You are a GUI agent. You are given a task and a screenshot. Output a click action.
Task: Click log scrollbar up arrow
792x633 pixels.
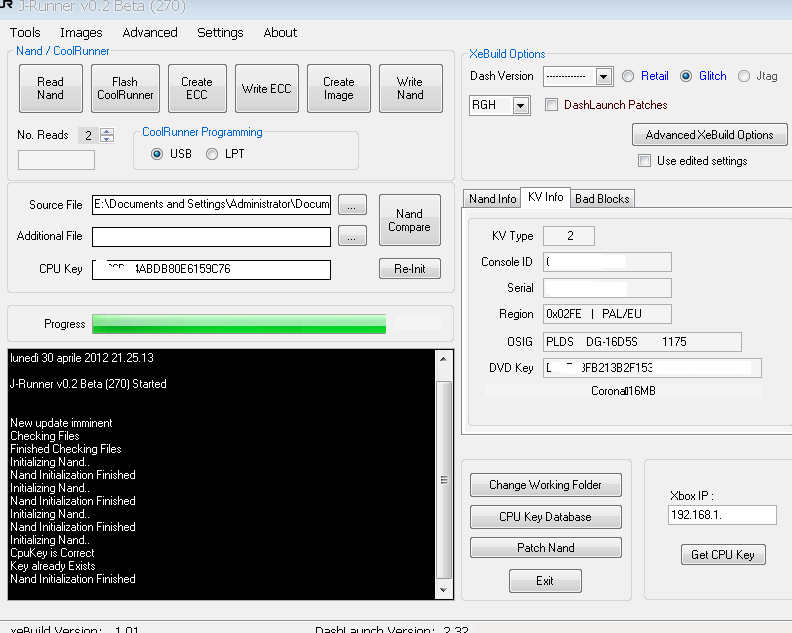(x=443, y=359)
